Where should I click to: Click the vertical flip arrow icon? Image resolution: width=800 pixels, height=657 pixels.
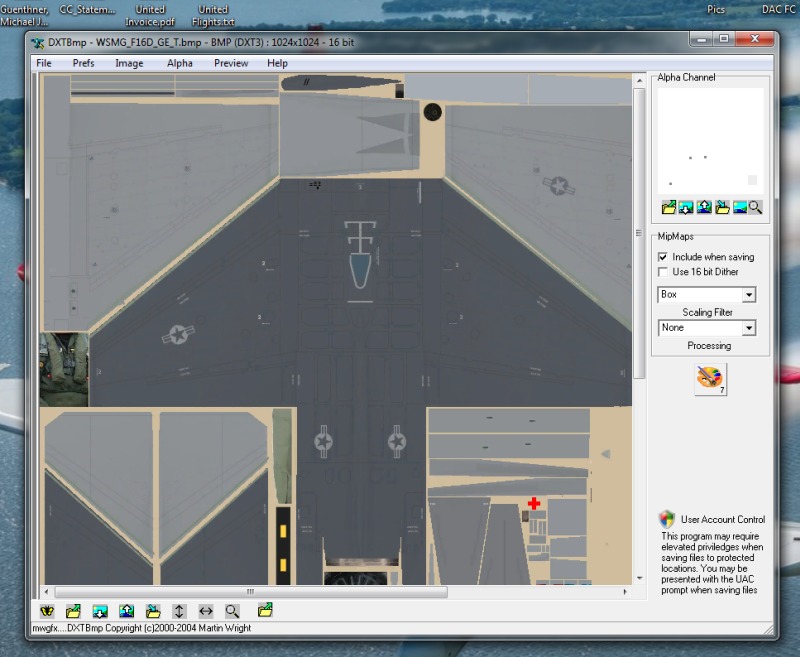(179, 610)
